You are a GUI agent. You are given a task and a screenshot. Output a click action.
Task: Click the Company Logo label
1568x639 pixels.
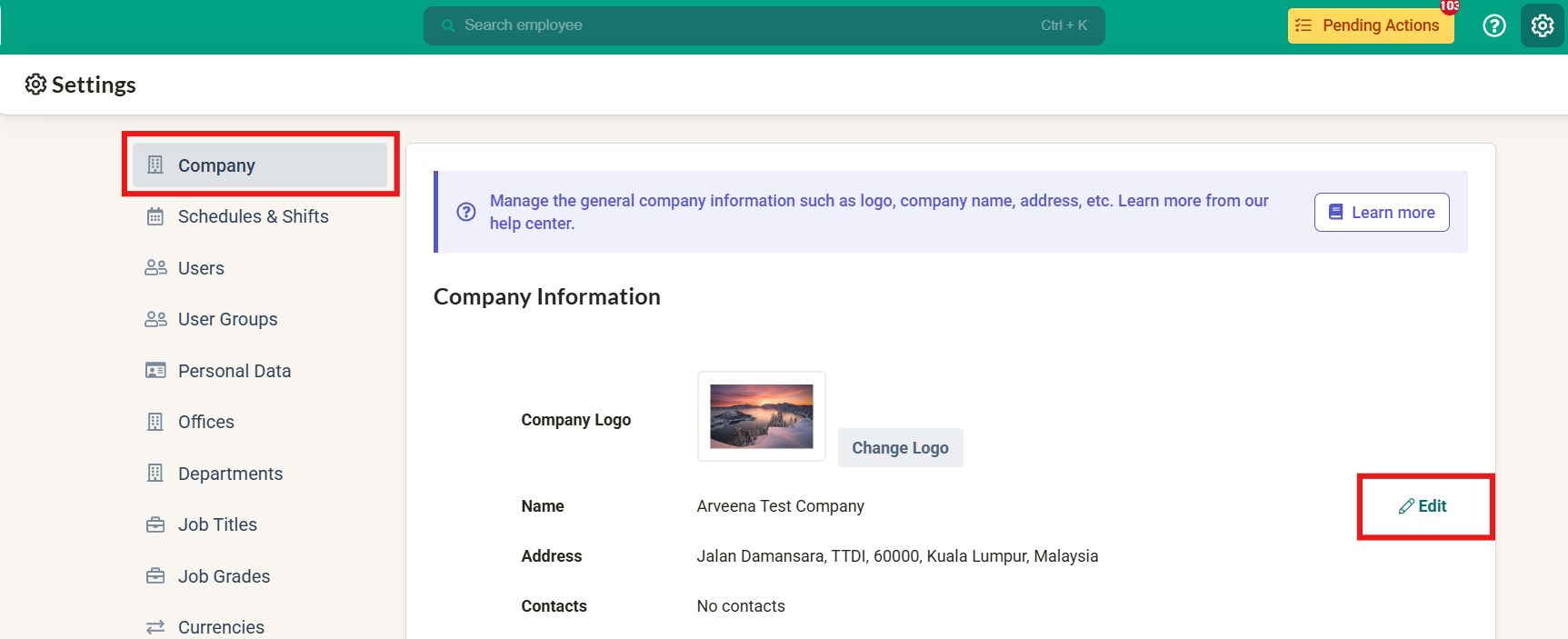point(575,420)
